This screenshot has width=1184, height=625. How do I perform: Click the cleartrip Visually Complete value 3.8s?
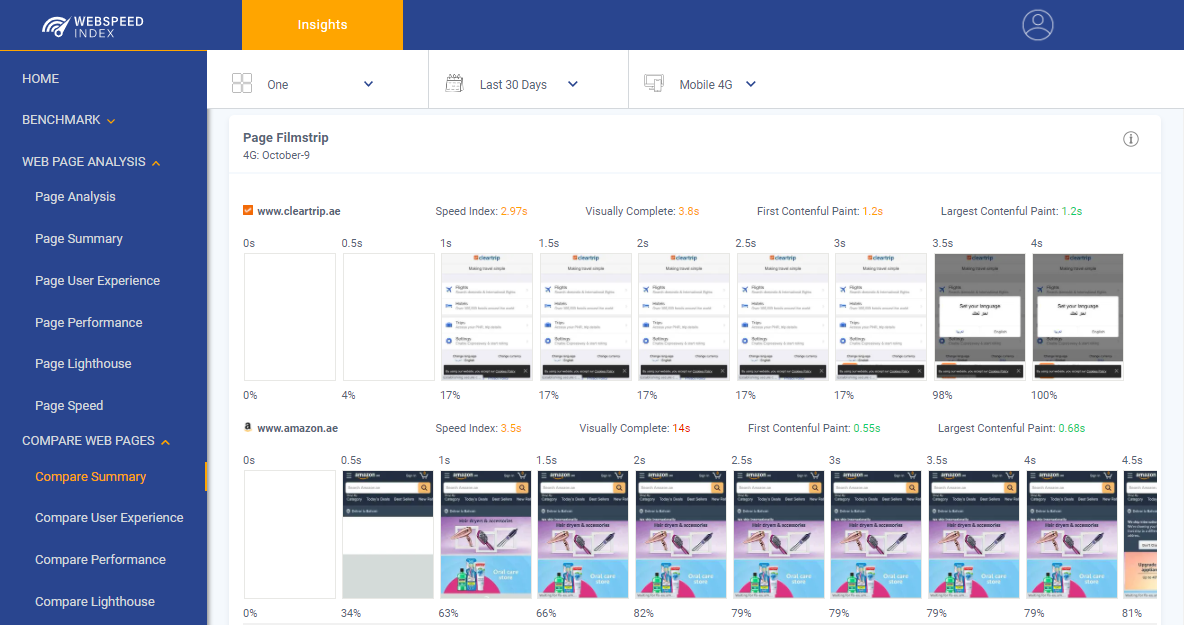pos(689,211)
